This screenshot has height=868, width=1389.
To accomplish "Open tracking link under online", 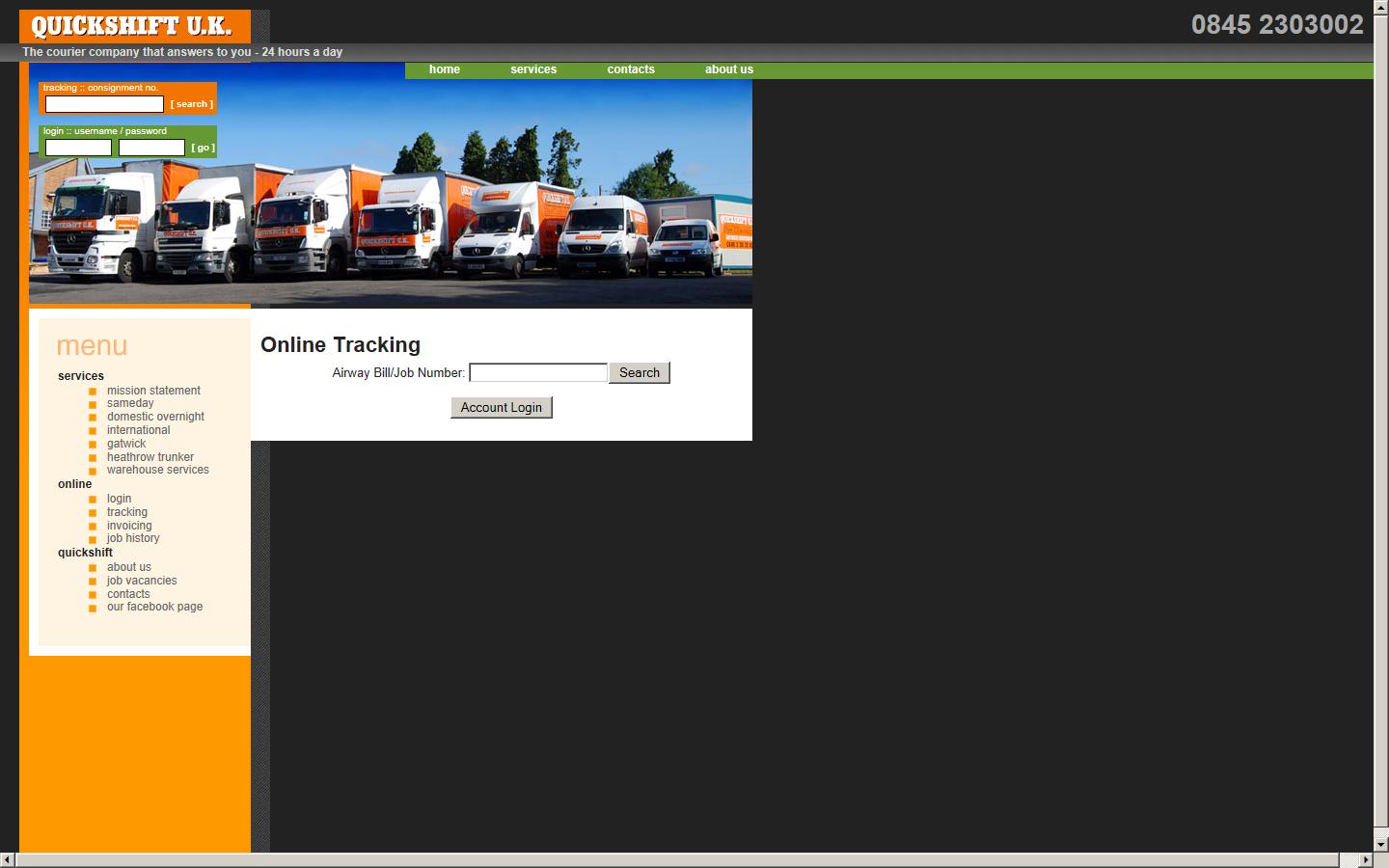I will click(x=127, y=512).
